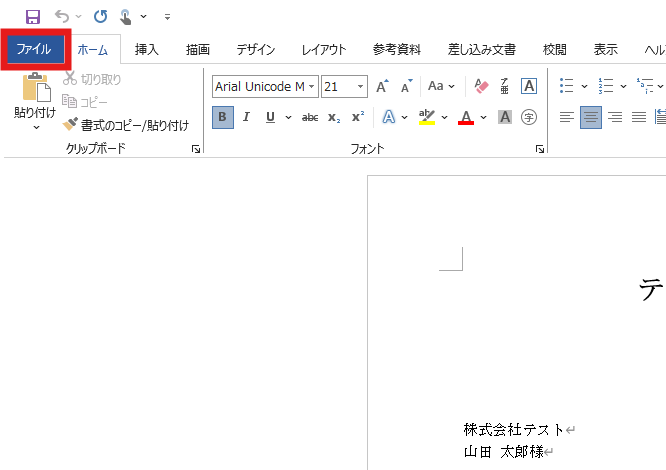
Task: Open the font name dropdown arrow
Action: point(312,87)
